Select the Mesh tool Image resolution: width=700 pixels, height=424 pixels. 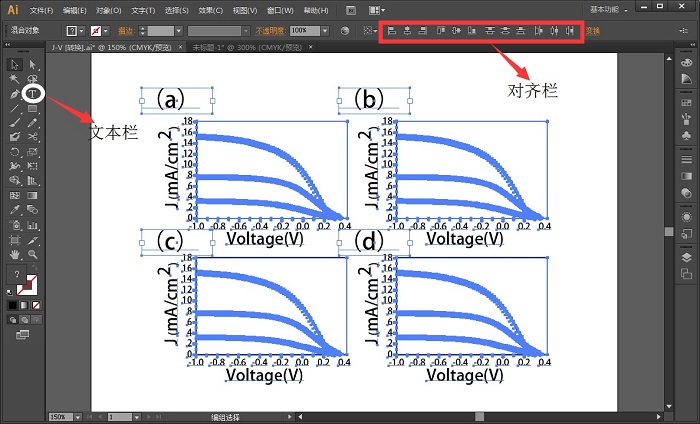[14, 195]
